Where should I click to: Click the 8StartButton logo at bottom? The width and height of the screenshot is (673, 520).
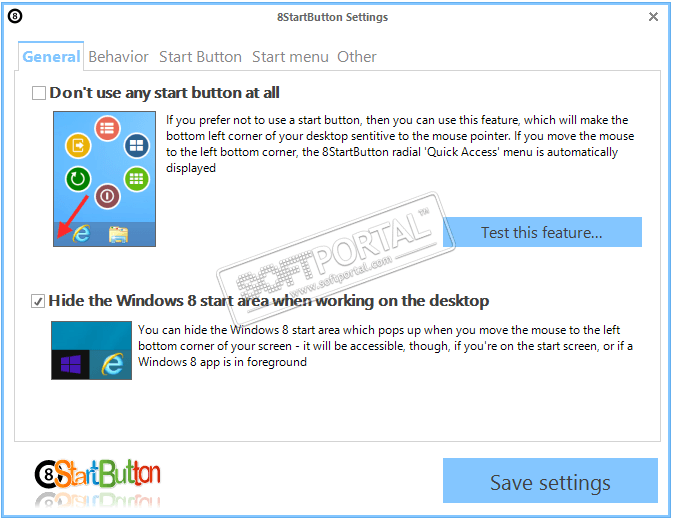point(97,475)
